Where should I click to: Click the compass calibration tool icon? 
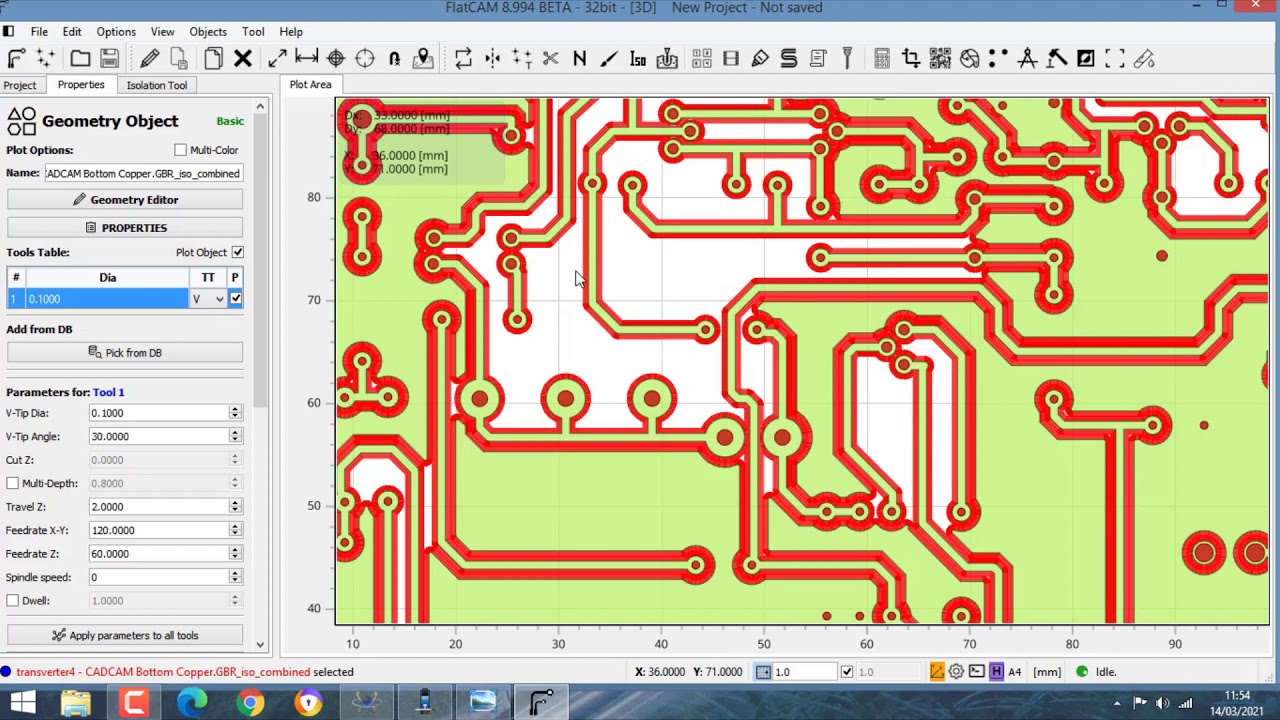tap(1027, 59)
